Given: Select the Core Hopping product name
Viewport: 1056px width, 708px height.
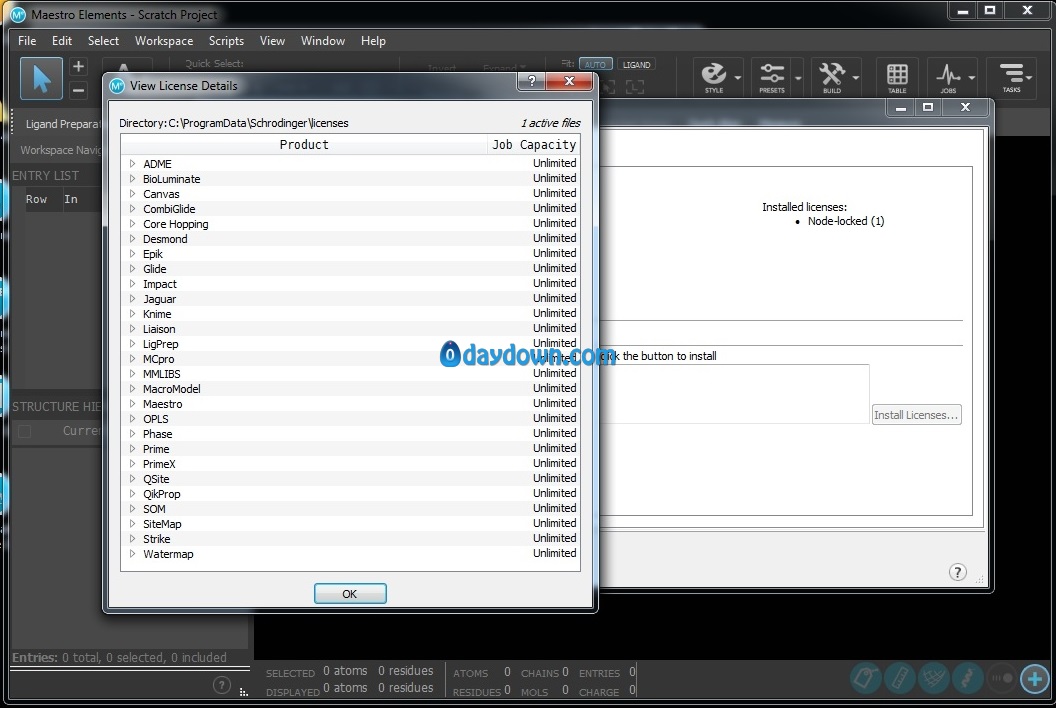Looking at the screenshot, I should pos(176,224).
